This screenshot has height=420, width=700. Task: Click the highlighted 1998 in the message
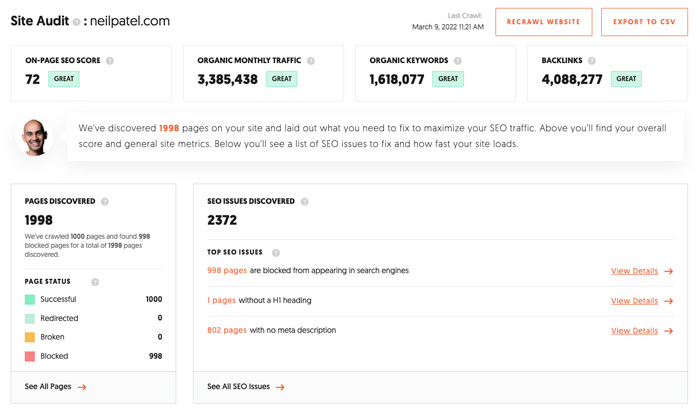tap(169, 128)
